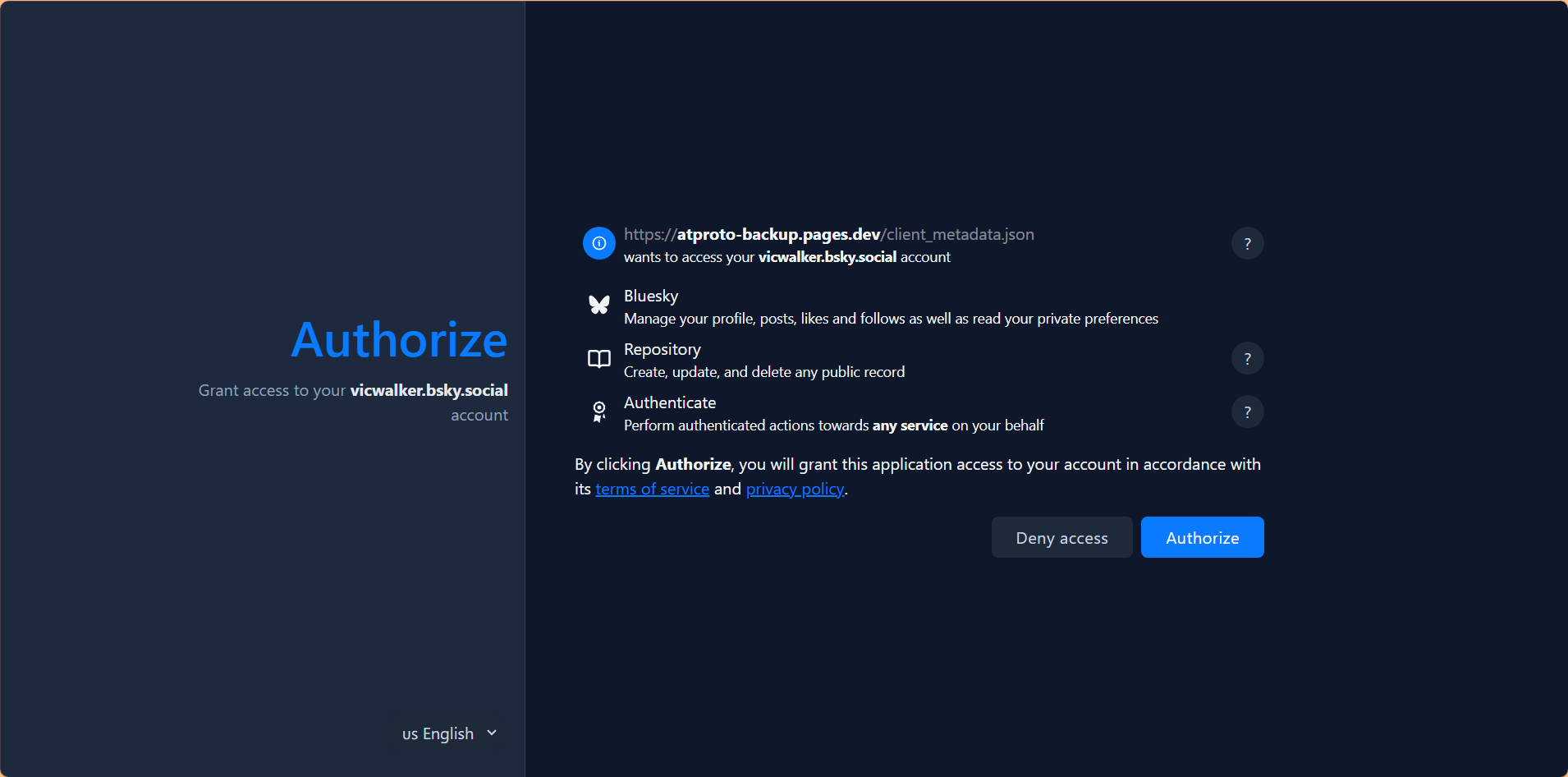Click the Authenticate badge icon
This screenshot has height=777, width=1568.
tap(598, 411)
